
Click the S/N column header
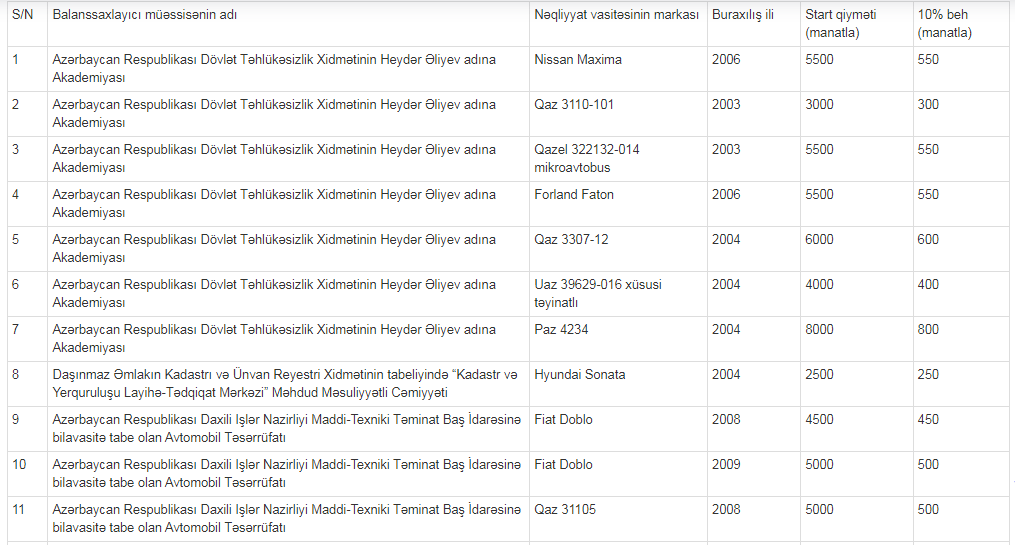point(27,24)
